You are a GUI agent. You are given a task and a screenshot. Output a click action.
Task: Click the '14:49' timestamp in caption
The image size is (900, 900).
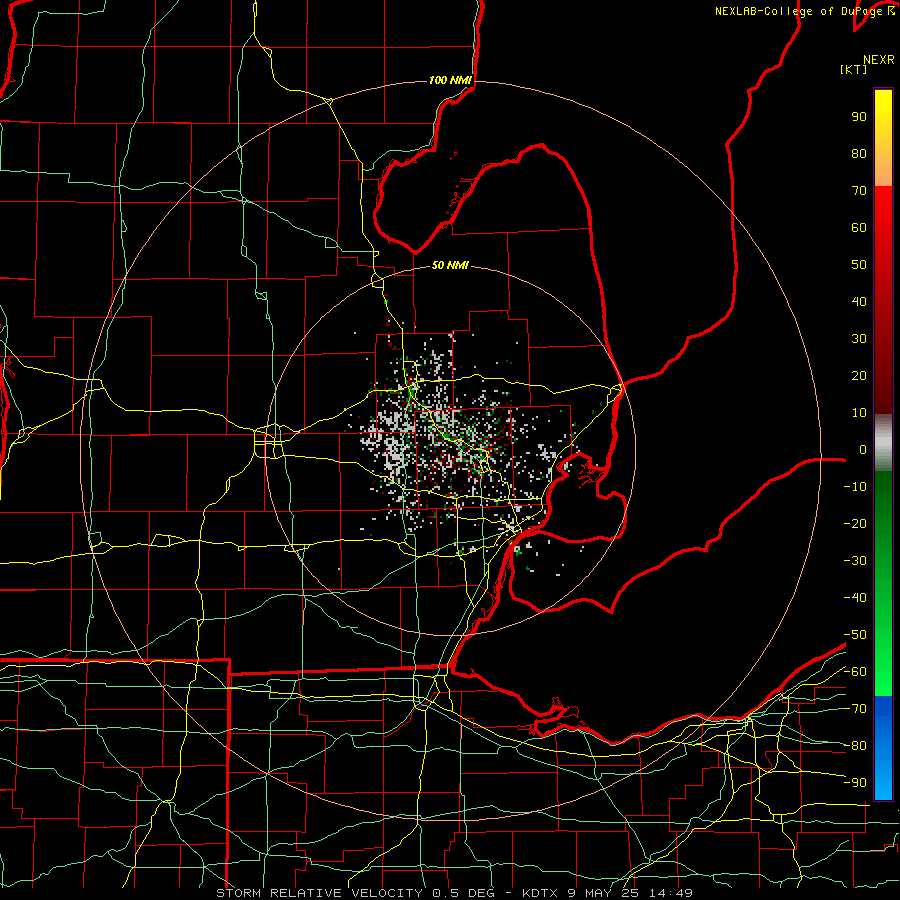tap(671, 893)
